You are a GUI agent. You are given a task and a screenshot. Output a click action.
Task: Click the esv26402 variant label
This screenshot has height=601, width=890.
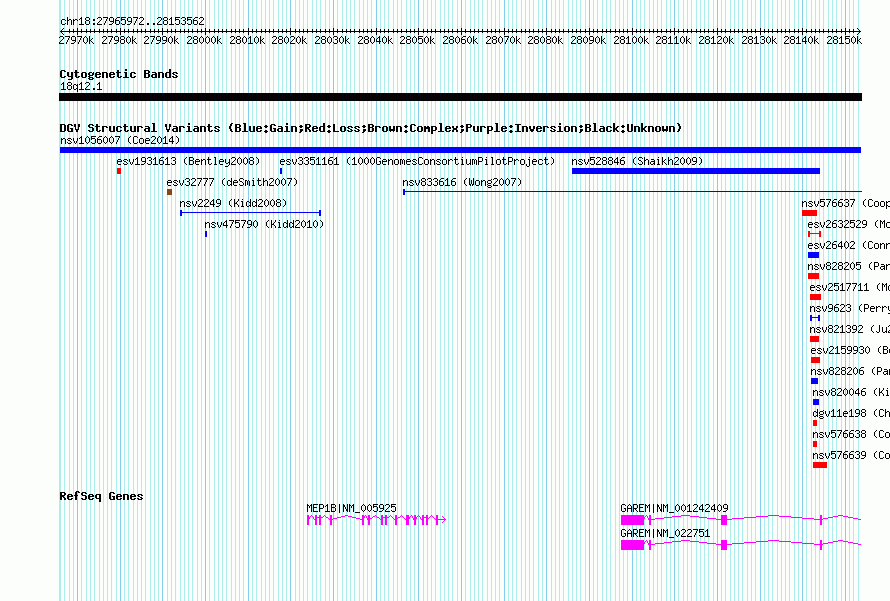pyautogui.click(x=849, y=245)
